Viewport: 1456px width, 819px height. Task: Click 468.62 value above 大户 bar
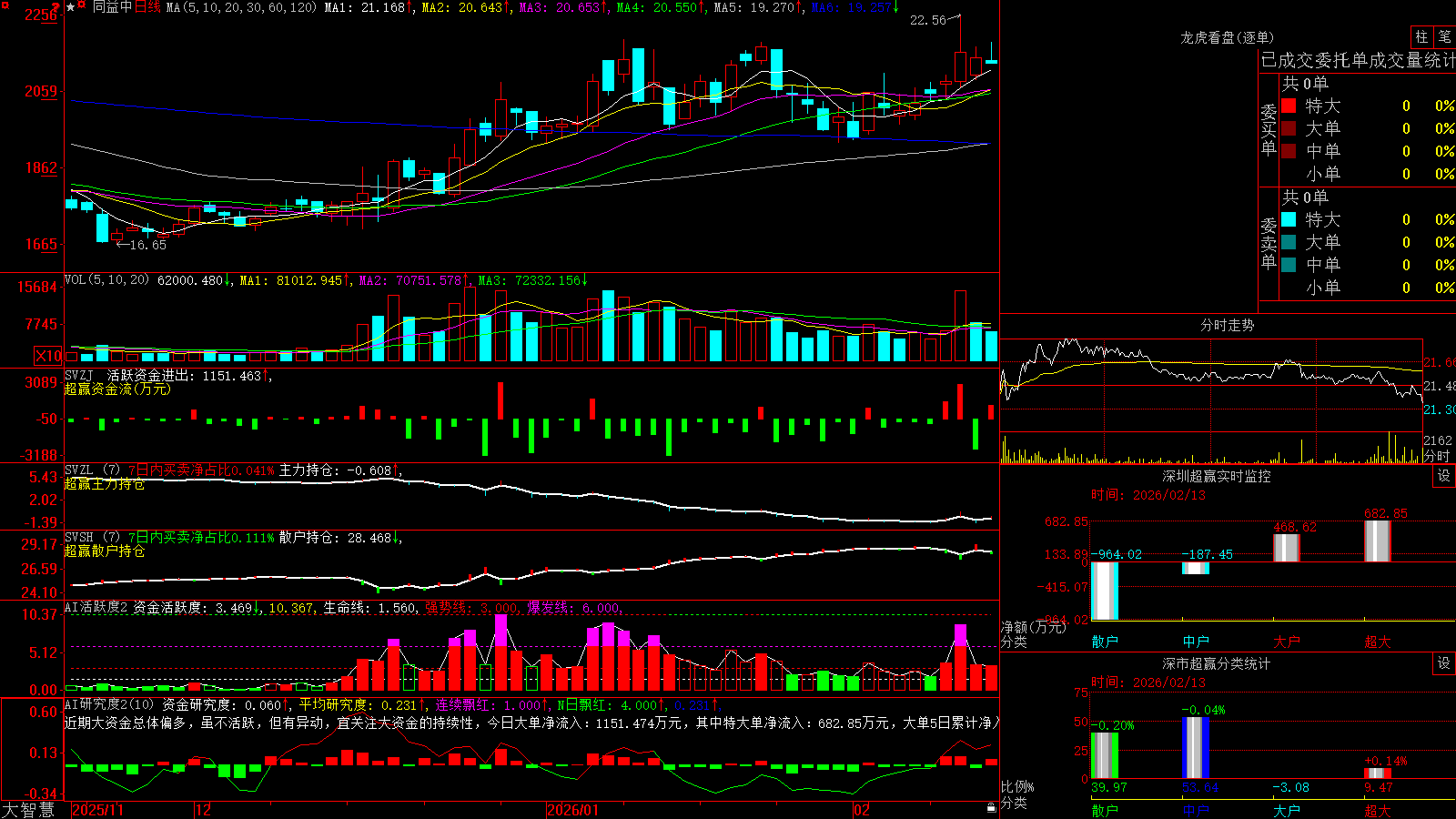(1295, 527)
